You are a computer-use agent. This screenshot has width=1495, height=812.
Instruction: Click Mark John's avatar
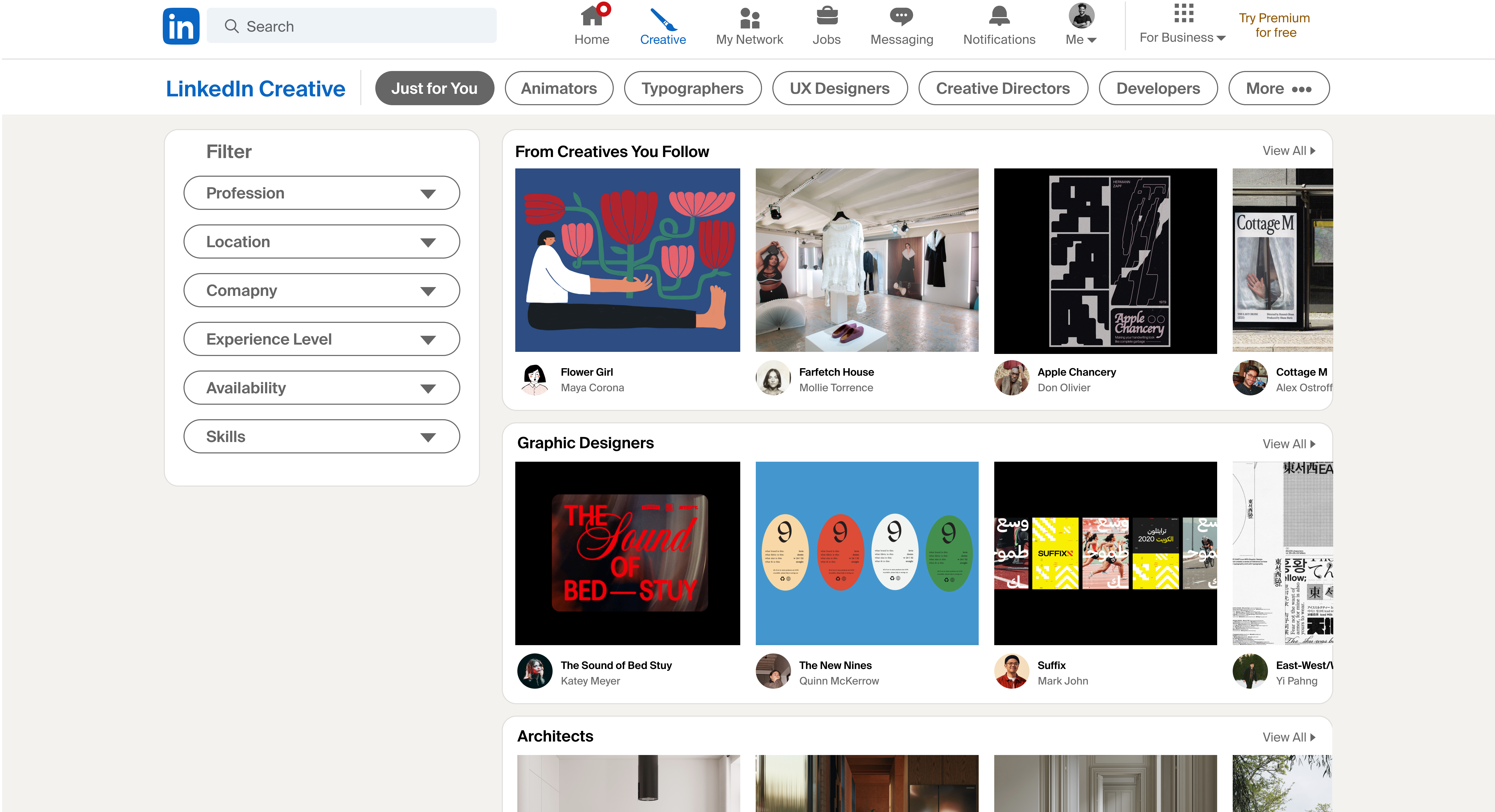[1012, 671]
